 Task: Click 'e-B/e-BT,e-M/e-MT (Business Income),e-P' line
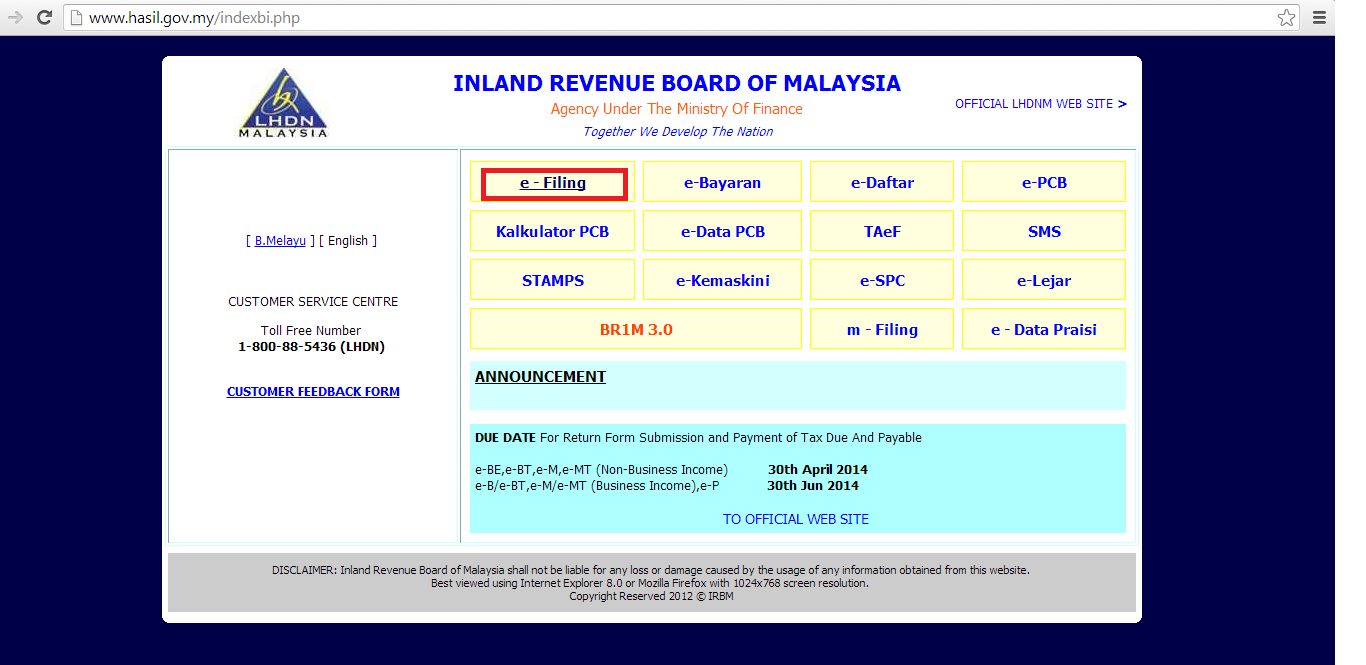pos(597,486)
